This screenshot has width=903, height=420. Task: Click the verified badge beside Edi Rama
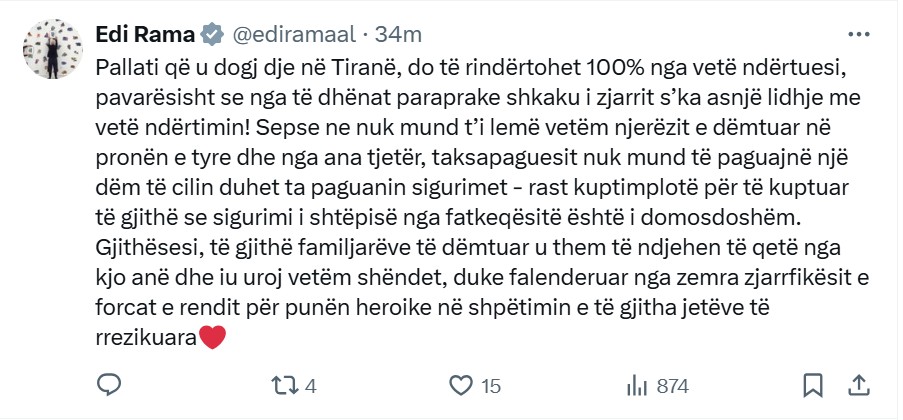coord(211,34)
